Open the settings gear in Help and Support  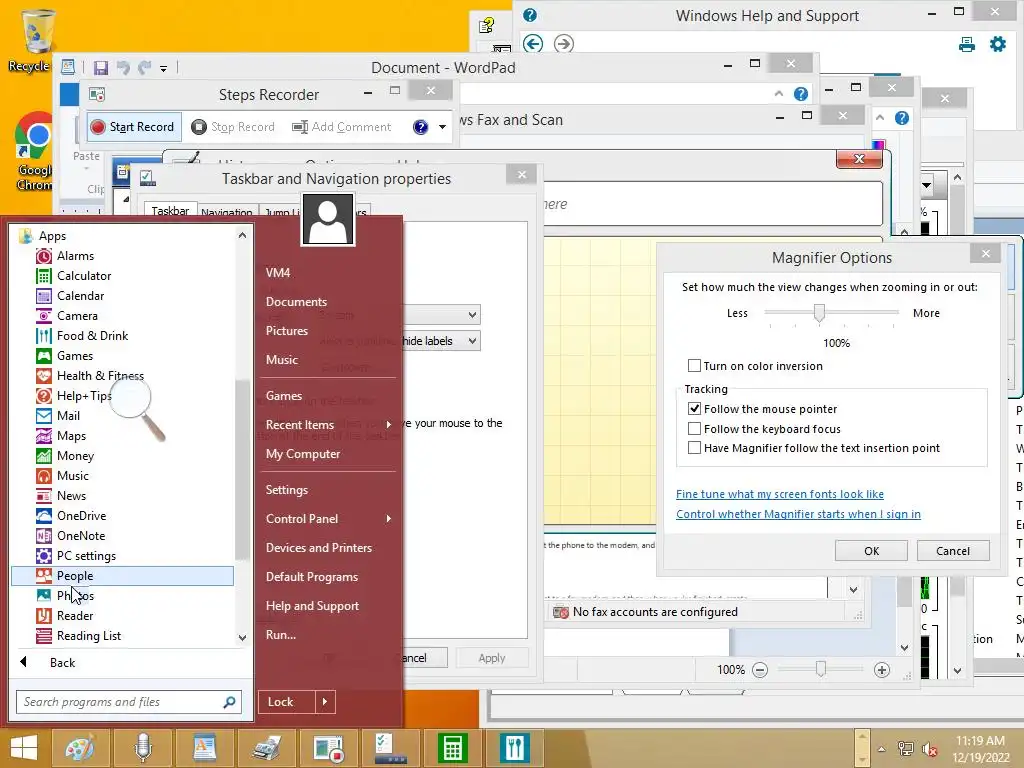998,44
